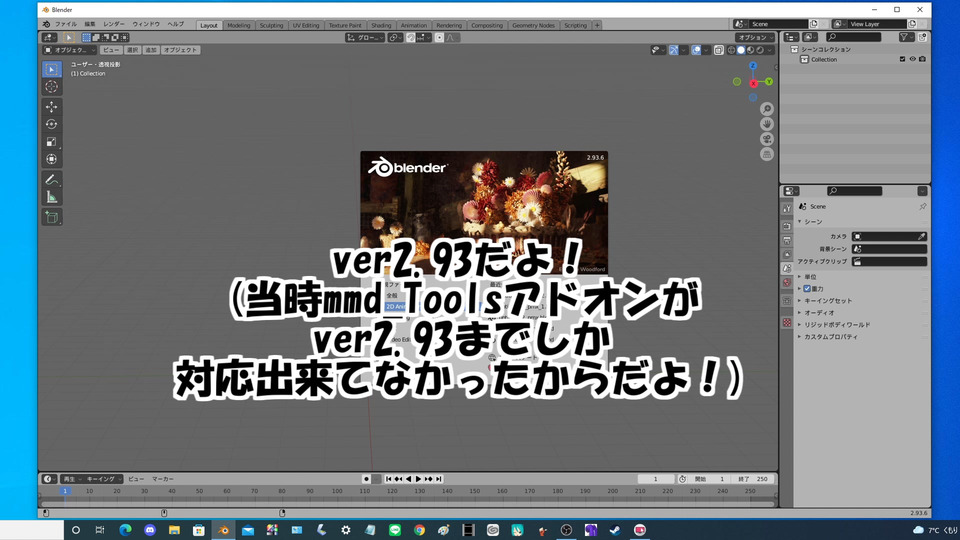This screenshot has height=540, width=960.
Task: Pin the Scene properties with pin icon
Action: pyautogui.click(x=922, y=207)
